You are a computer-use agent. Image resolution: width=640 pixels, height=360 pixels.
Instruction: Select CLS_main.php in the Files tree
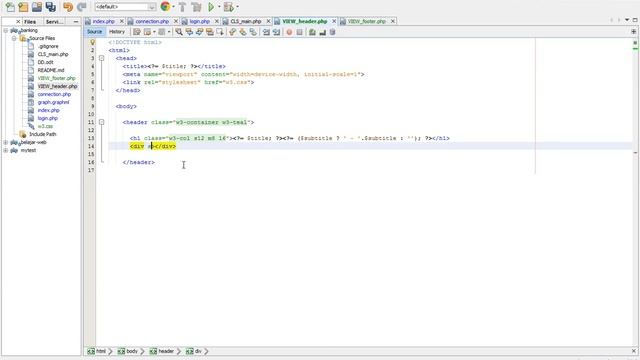coord(53,54)
